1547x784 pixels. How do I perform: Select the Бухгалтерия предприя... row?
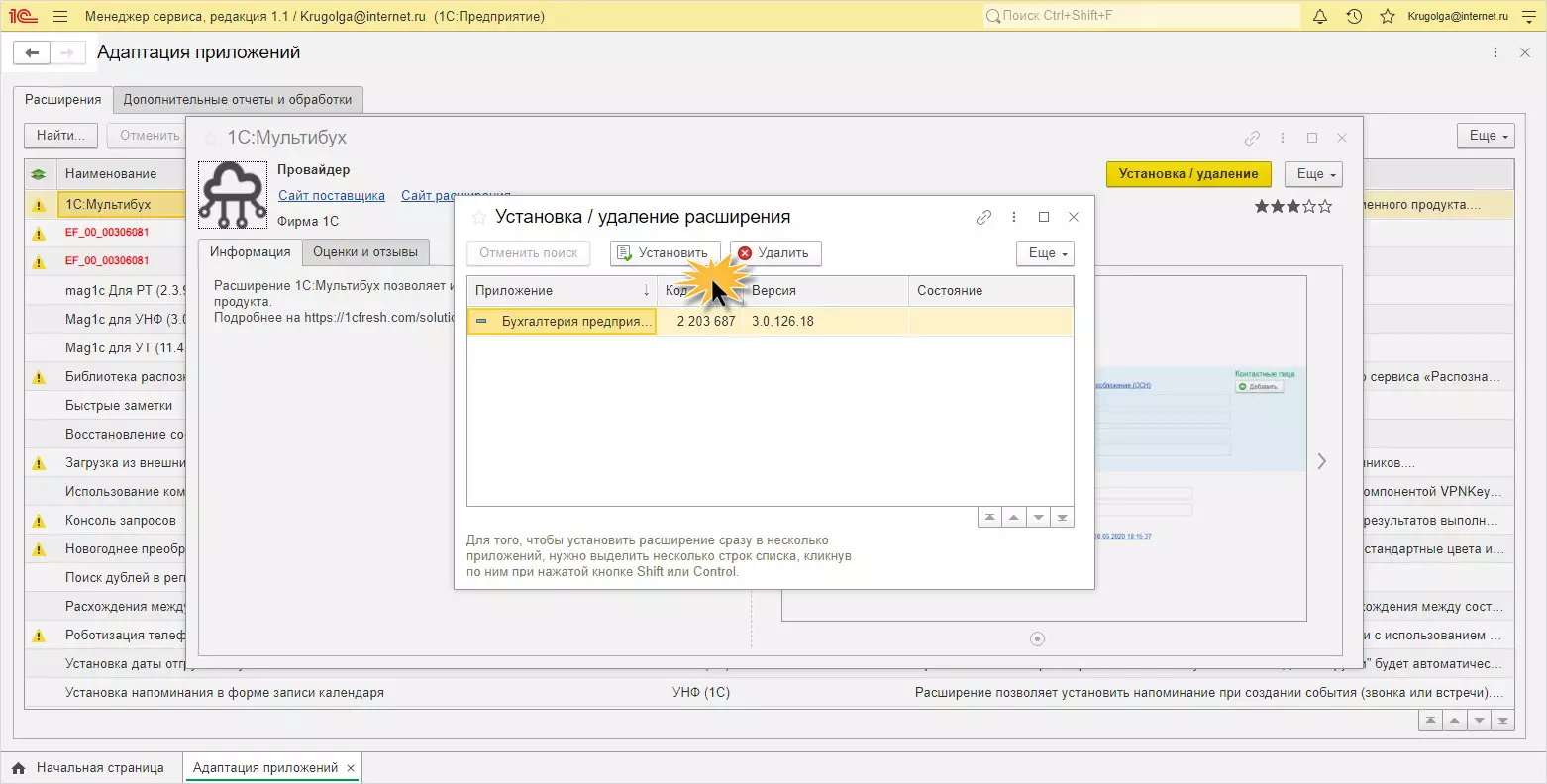tap(562, 322)
